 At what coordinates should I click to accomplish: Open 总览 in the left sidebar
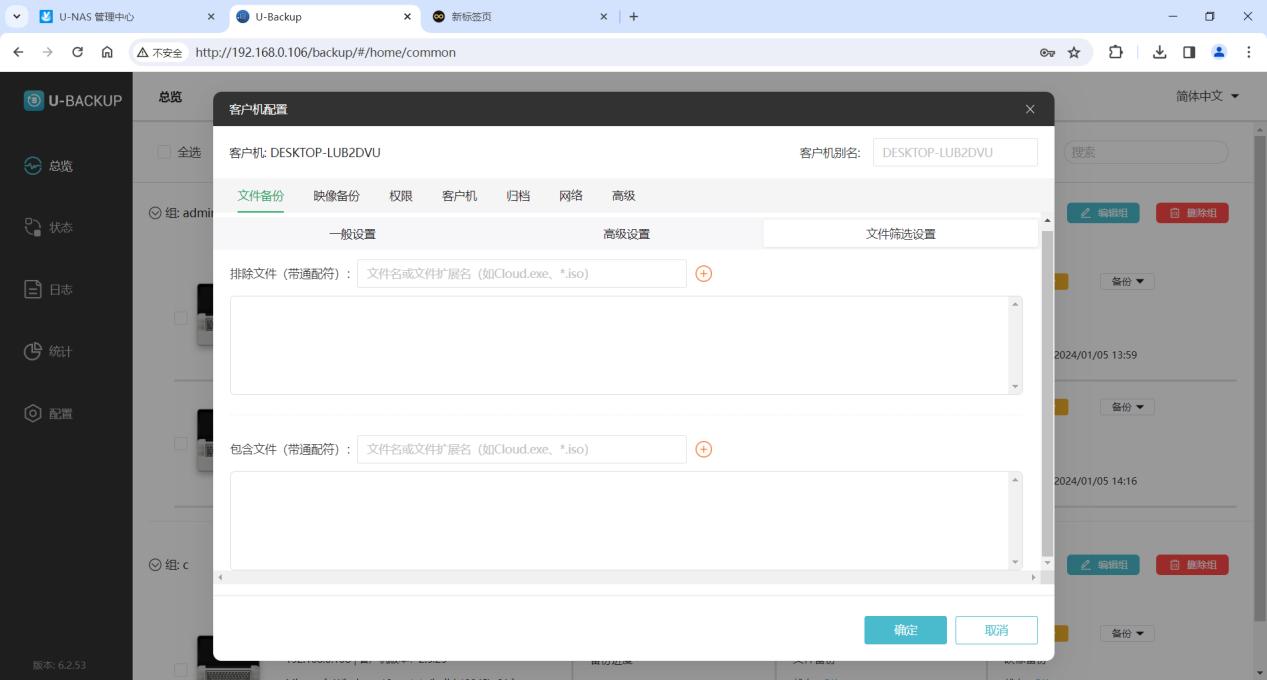click(60, 166)
